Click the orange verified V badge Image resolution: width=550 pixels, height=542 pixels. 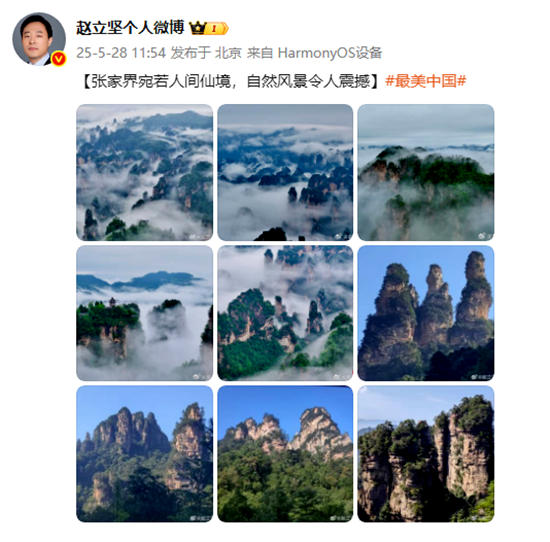pyautogui.click(x=59, y=59)
